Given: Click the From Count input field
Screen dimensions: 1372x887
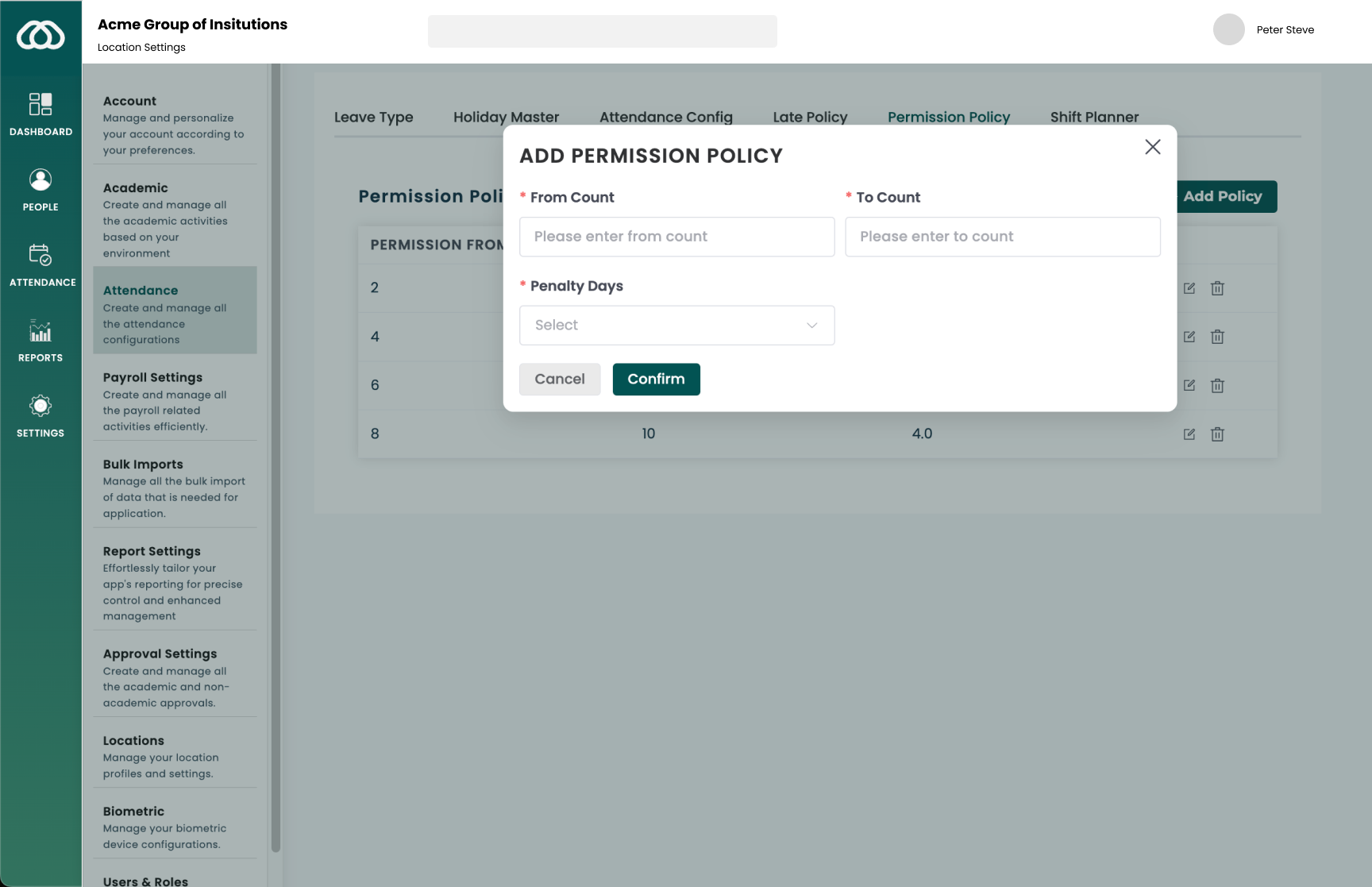Looking at the screenshot, I should point(676,237).
